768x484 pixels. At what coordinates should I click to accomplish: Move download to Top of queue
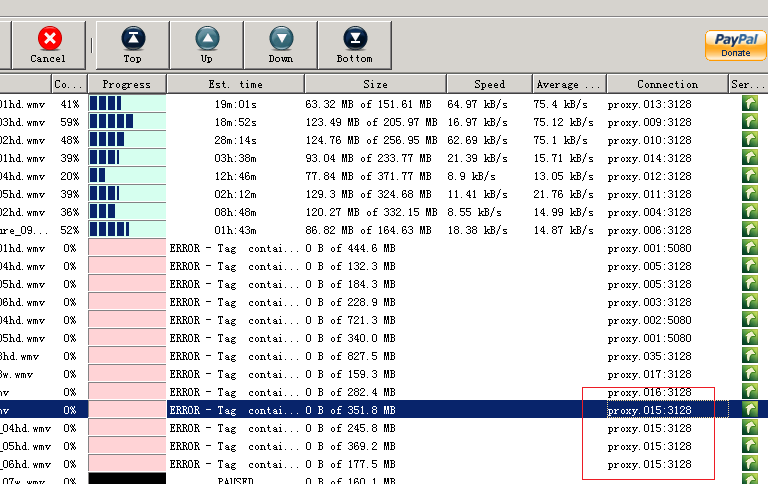pyautogui.click(x=132, y=44)
